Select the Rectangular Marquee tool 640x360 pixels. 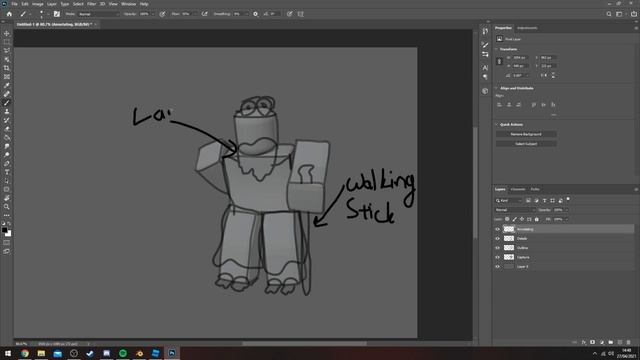(x=7, y=42)
